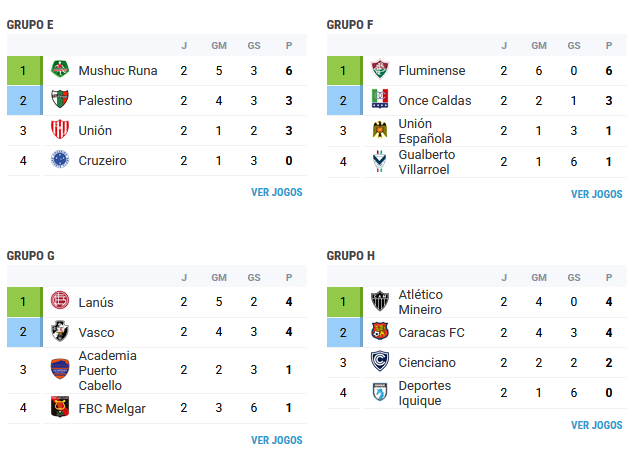Click the Mushuc Runa team crest

[x=60, y=69]
